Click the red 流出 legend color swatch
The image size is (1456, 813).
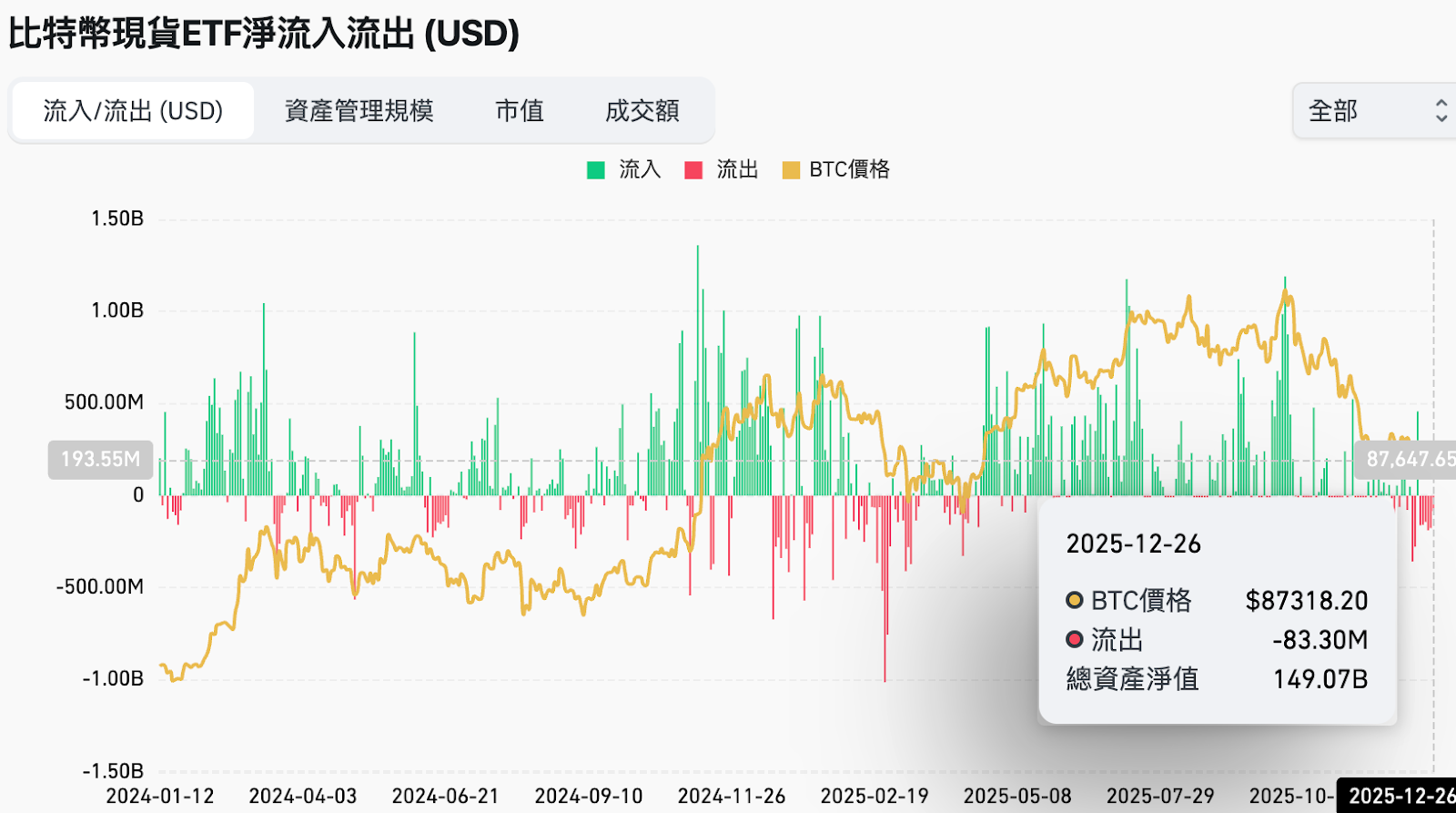(x=693, y=170)
